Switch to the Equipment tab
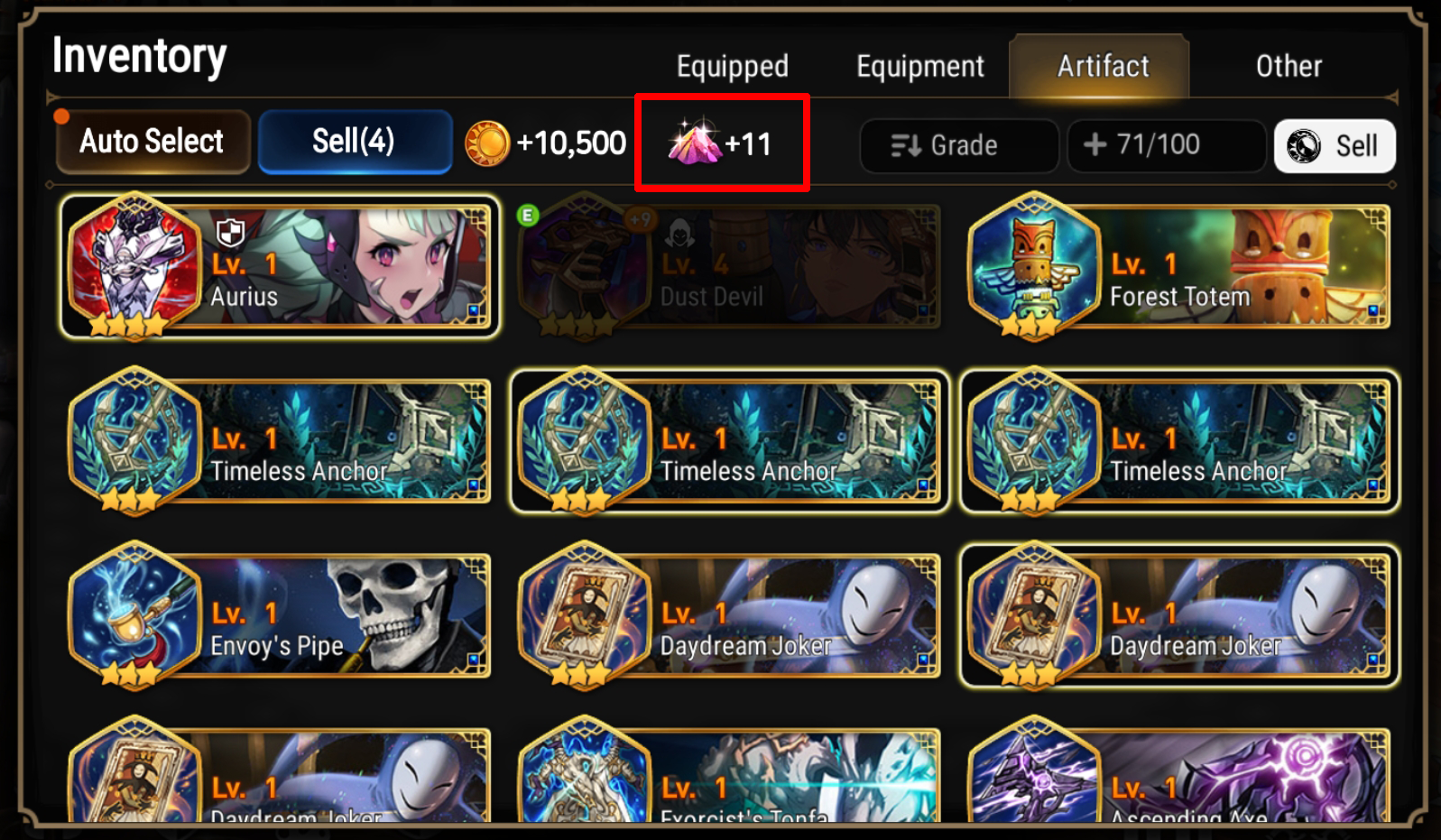1441x840 pixels. (920, 66)
